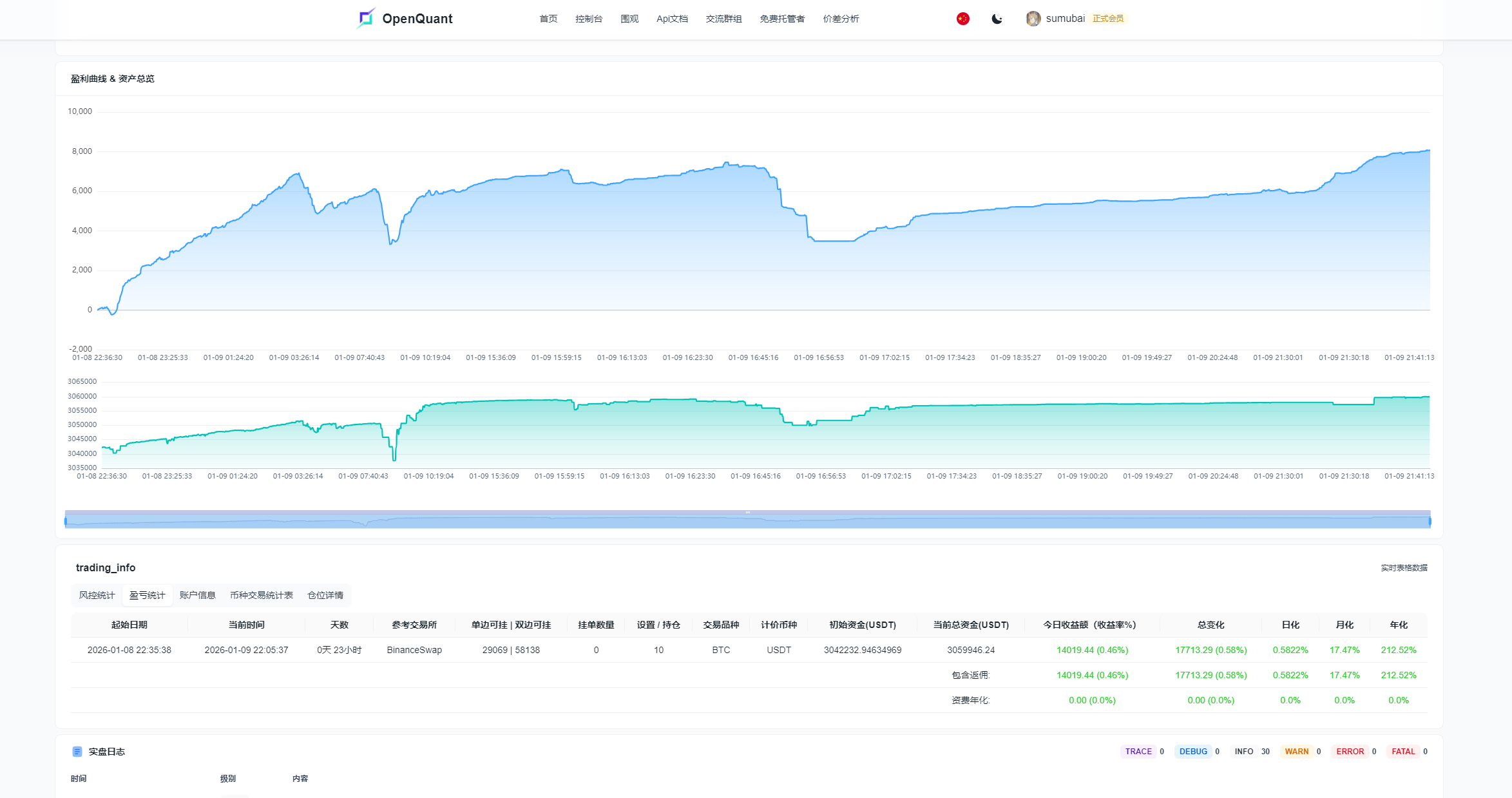Image resolution: width=1512 pixels, height=798 pixels.
Task: Go to the 控制台 menu
Action: pyautogui.click(x=589, y=19)
